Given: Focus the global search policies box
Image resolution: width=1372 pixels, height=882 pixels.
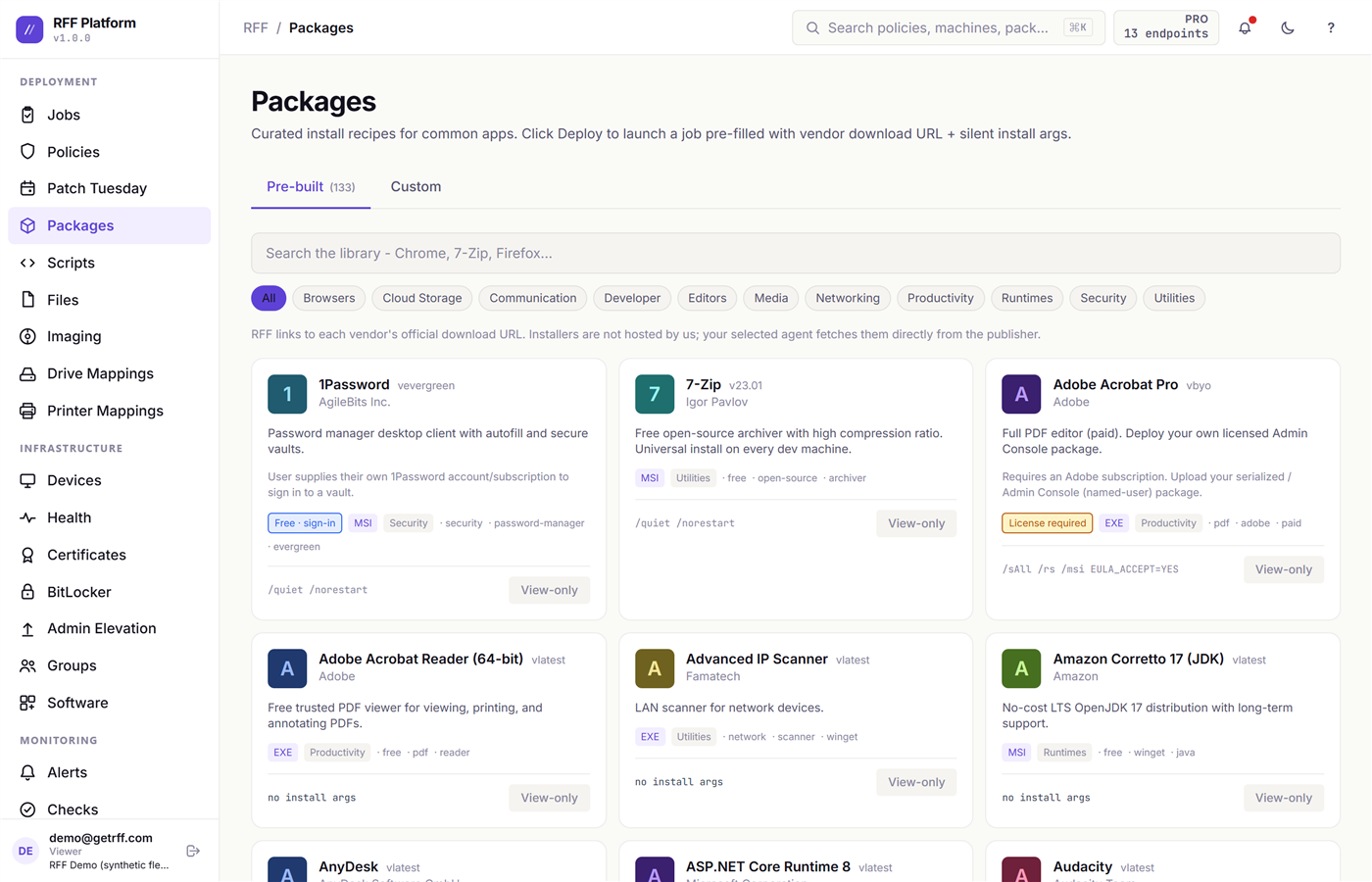Looking at the screenshot, I should [949, 27].
